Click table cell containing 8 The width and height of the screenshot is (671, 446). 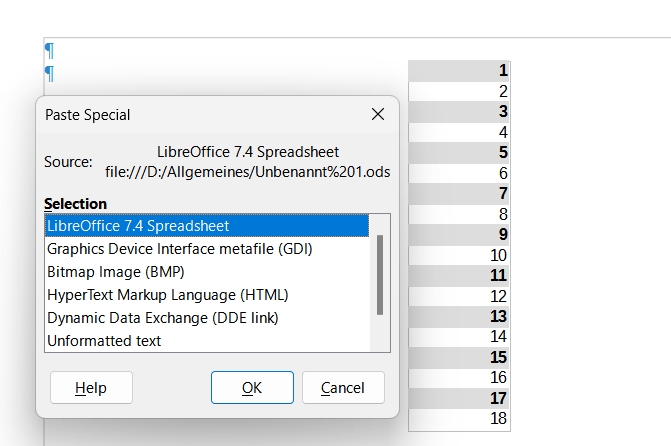click(459, 214)
